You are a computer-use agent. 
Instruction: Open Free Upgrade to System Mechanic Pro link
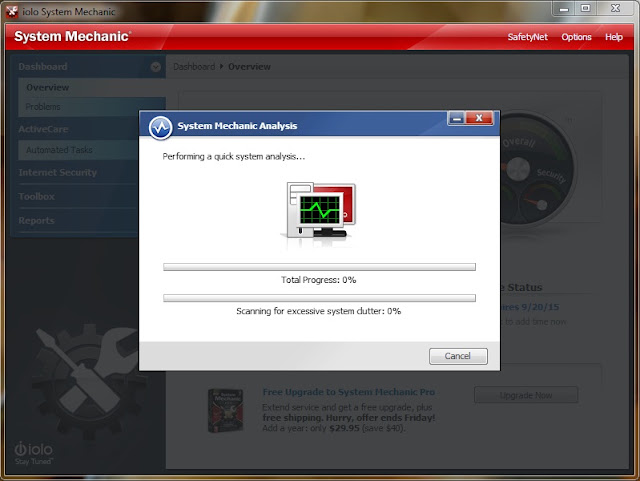point(349,392)
